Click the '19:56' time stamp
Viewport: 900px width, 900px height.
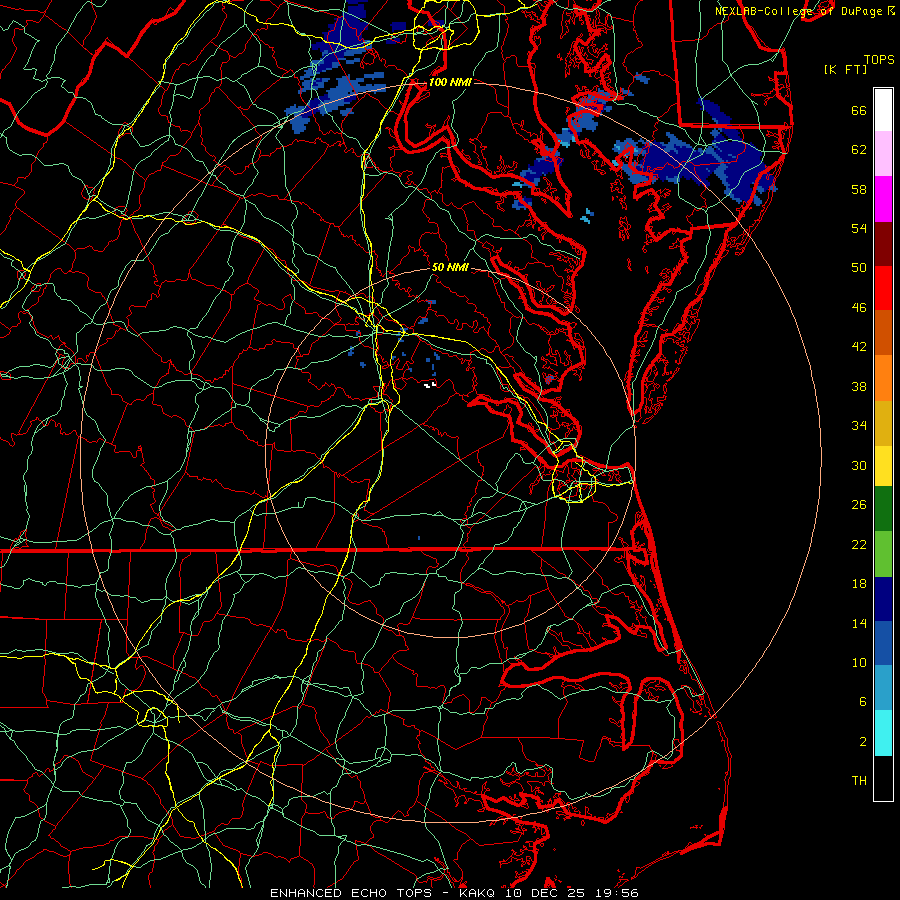(x=619, y=893)
